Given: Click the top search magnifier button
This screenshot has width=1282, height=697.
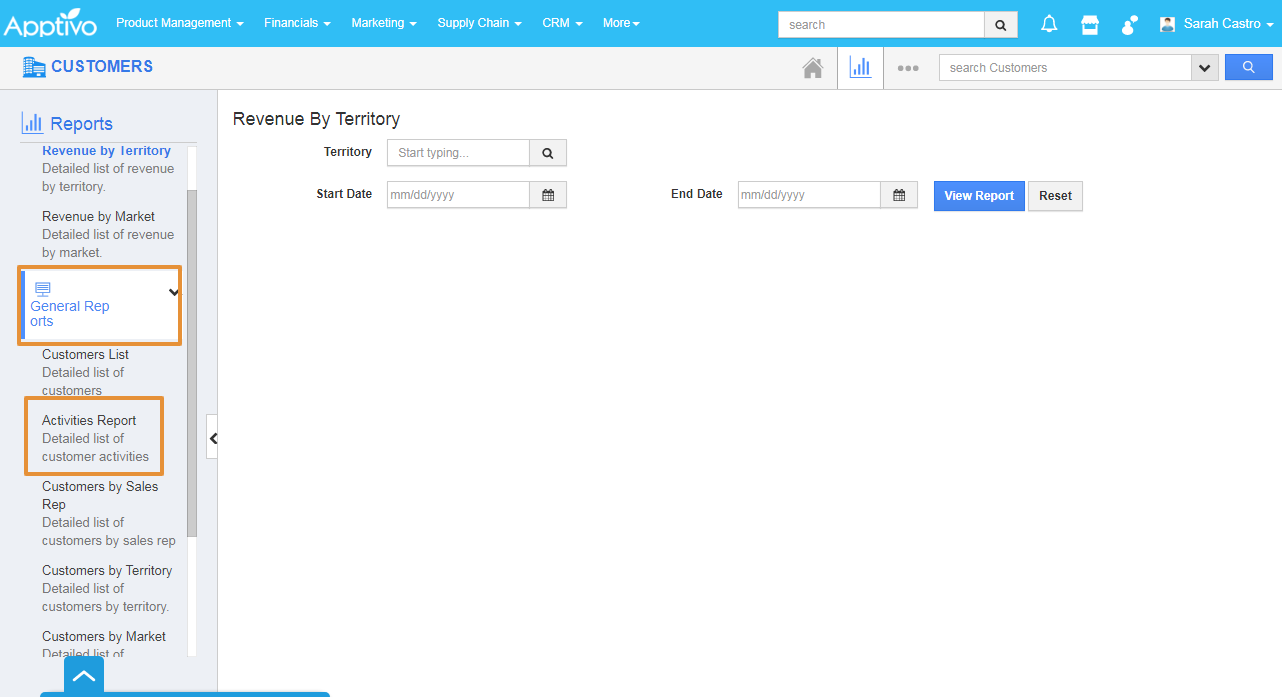Looking at the screenshot, I should pos(1001,25).
